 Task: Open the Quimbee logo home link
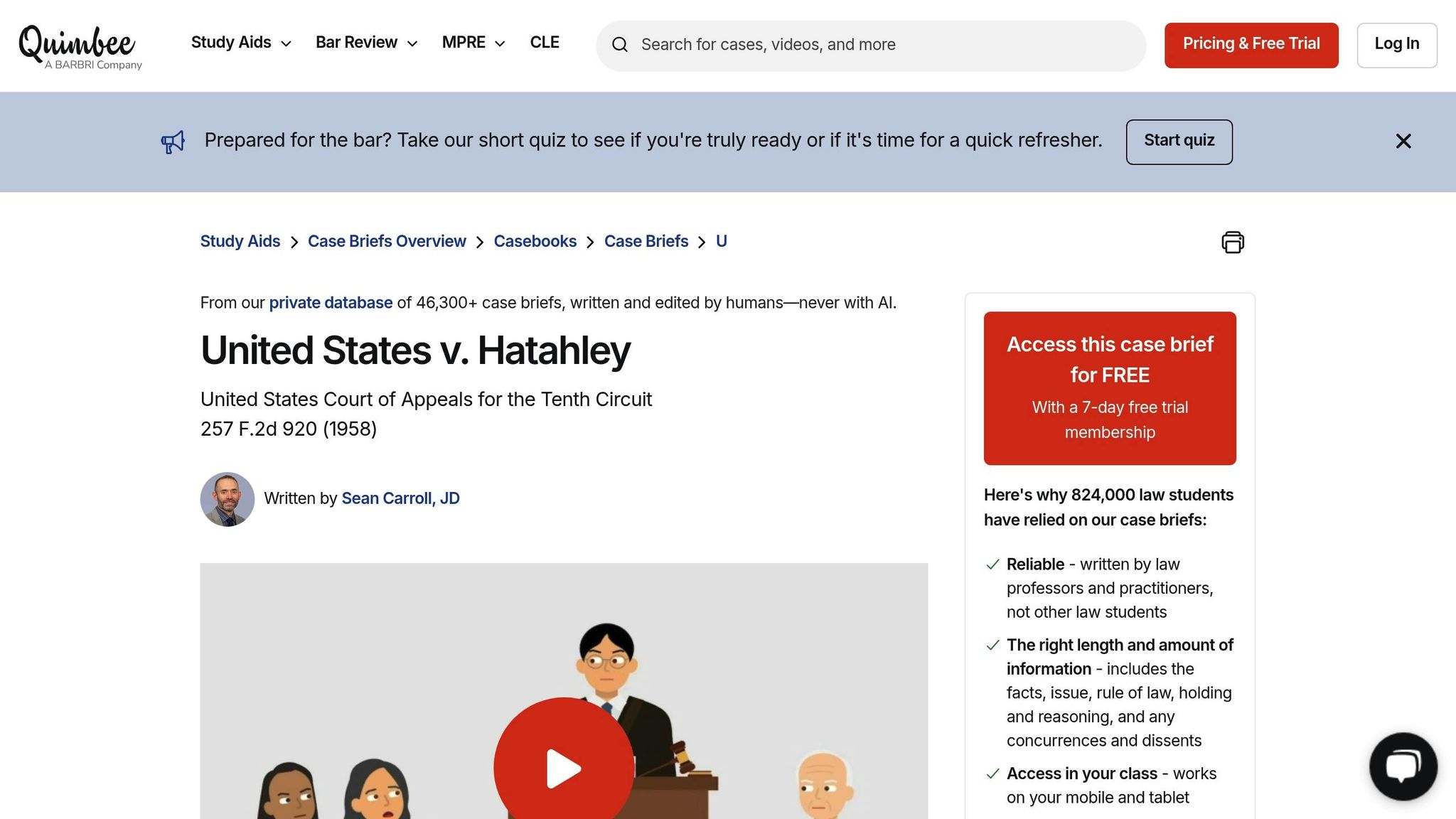click(80, 46)
